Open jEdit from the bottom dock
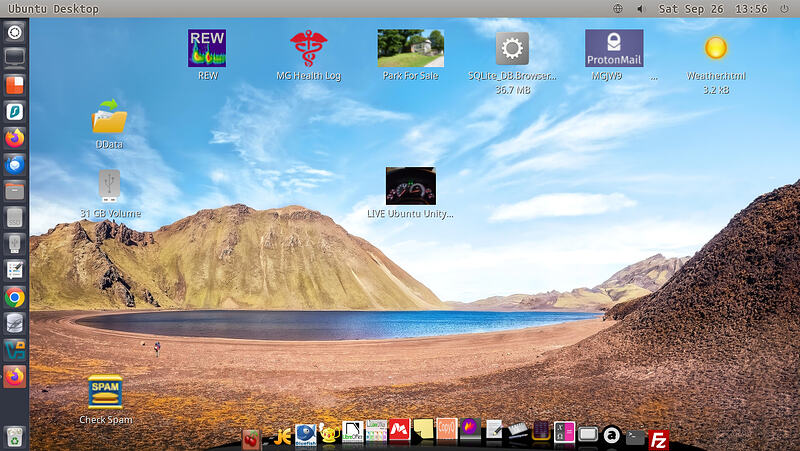This screenshot has width=800, height=451. 282,437
